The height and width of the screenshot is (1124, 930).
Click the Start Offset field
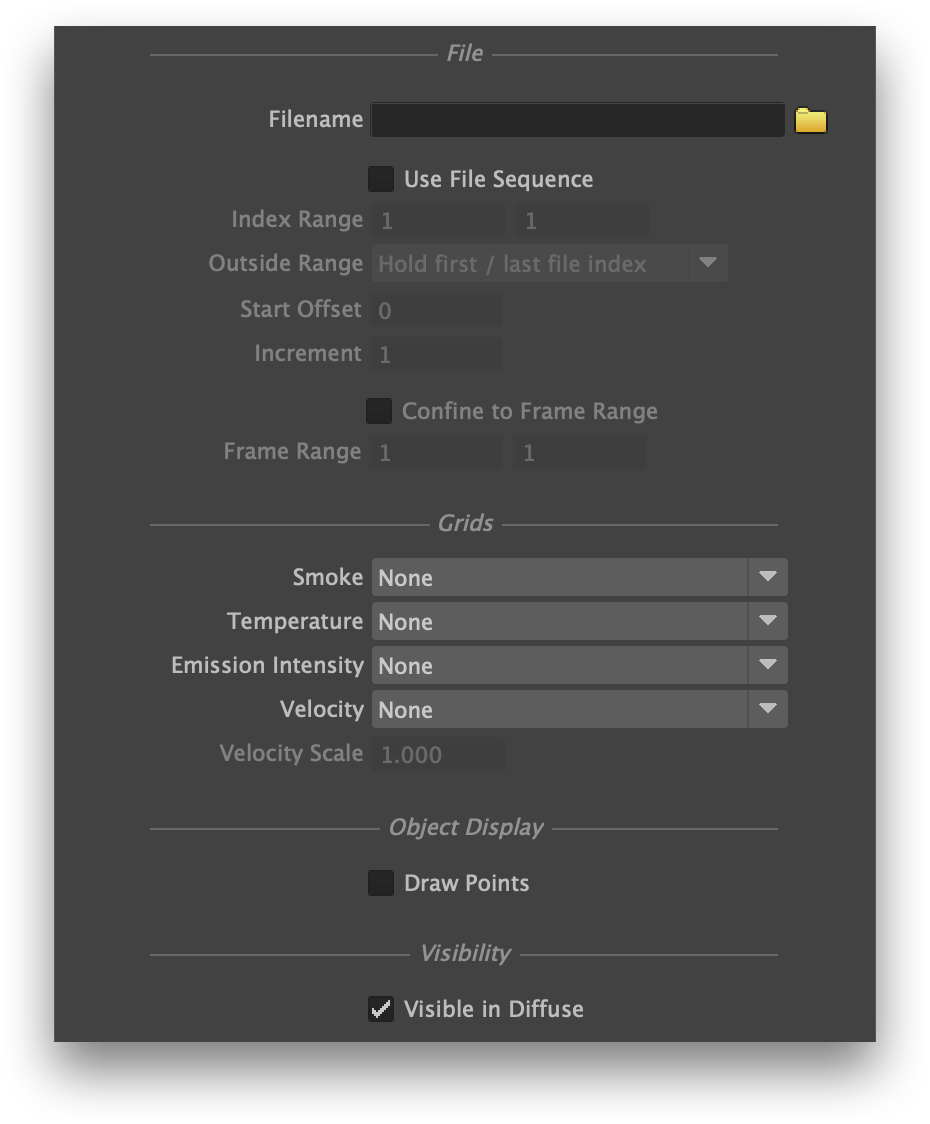click(437, 310)
